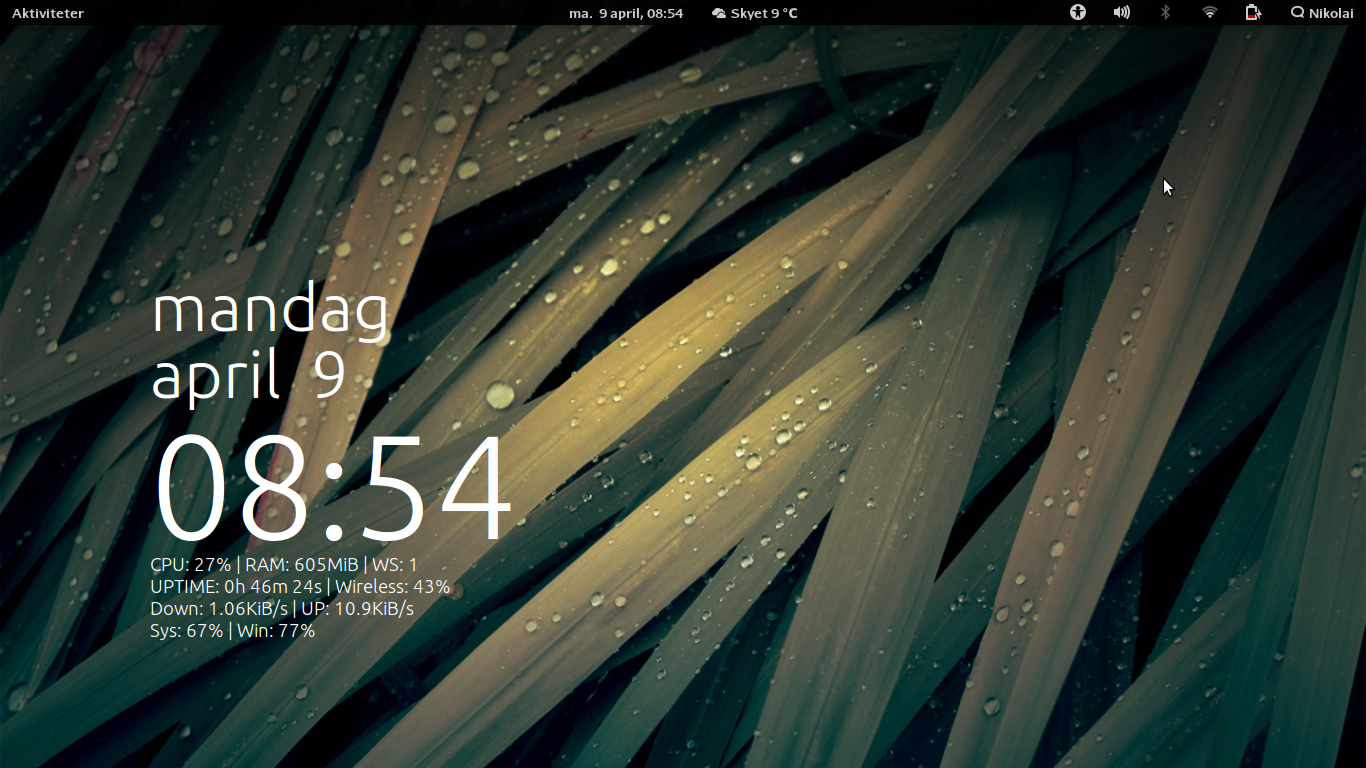Click the large 08:54 desktop clock

click(x=333, y=489)
